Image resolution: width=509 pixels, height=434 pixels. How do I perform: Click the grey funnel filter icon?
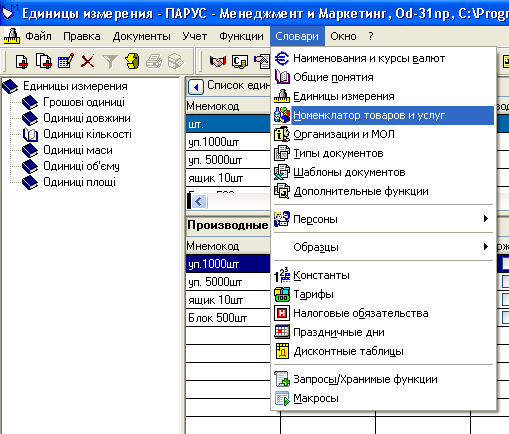pyautogui.click(x=110, y=62)
